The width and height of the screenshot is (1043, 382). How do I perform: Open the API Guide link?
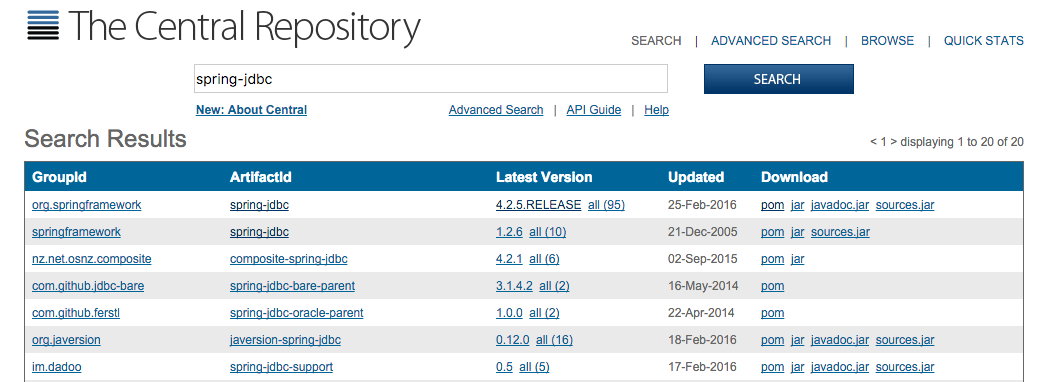(x=593, y=110)
